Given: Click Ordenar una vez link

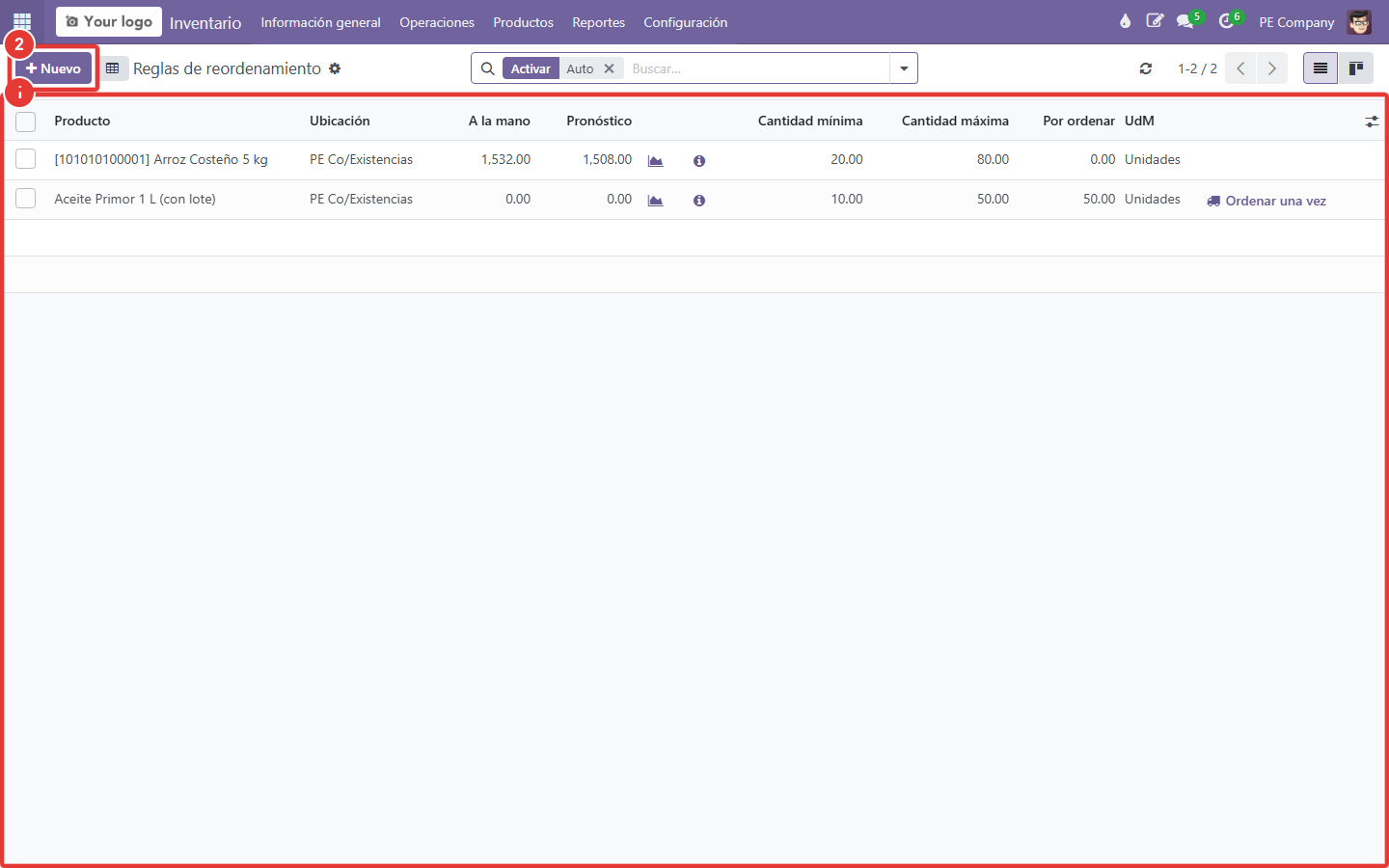Looking at the screenshot, I should click(x=1266, y=201).
